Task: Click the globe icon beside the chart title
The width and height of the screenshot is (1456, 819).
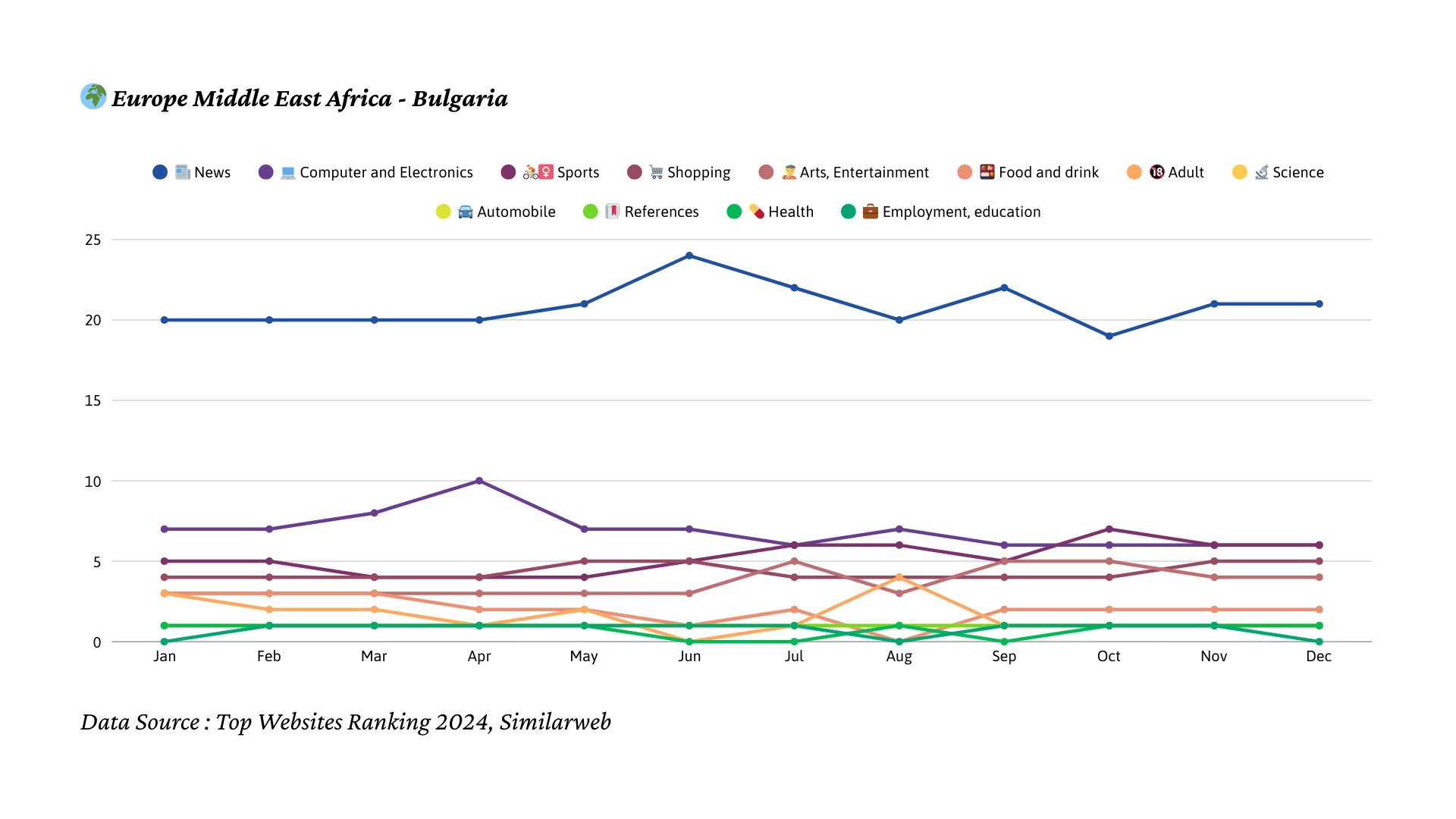Action: pyautogui.click(x=93, y=96)
